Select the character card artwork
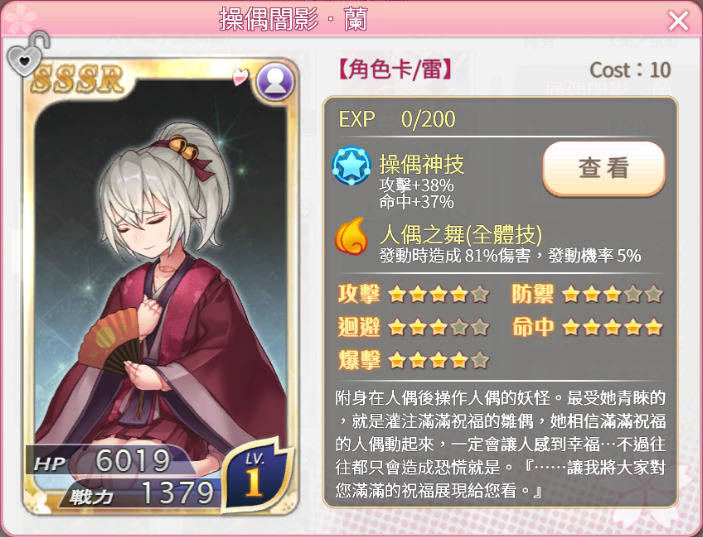 tap(161, 287)
